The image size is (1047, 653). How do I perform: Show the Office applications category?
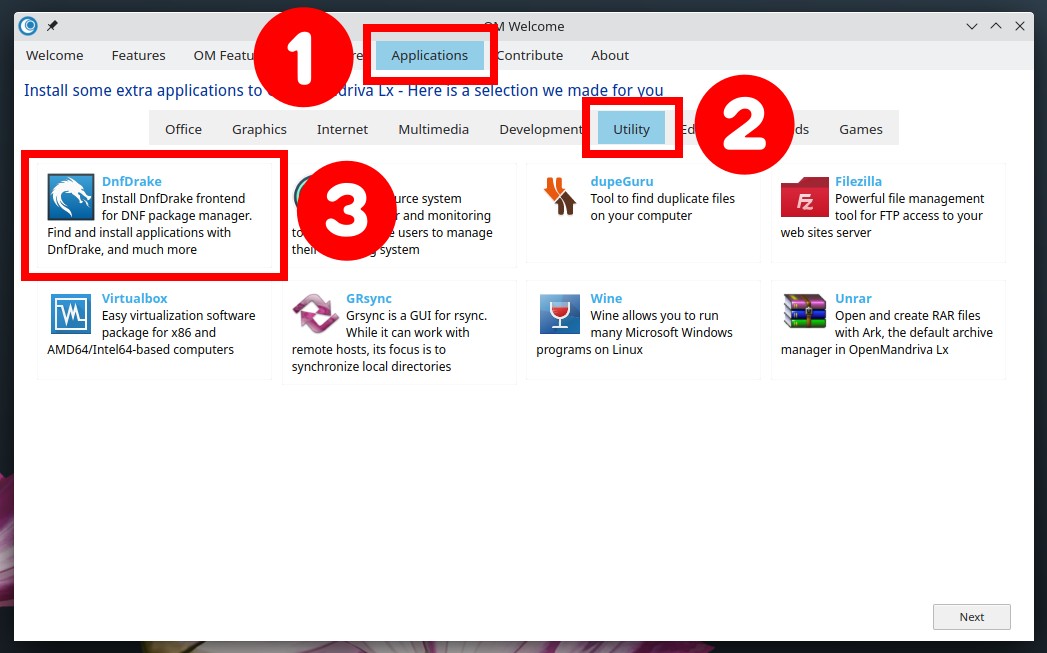point(183,129)
